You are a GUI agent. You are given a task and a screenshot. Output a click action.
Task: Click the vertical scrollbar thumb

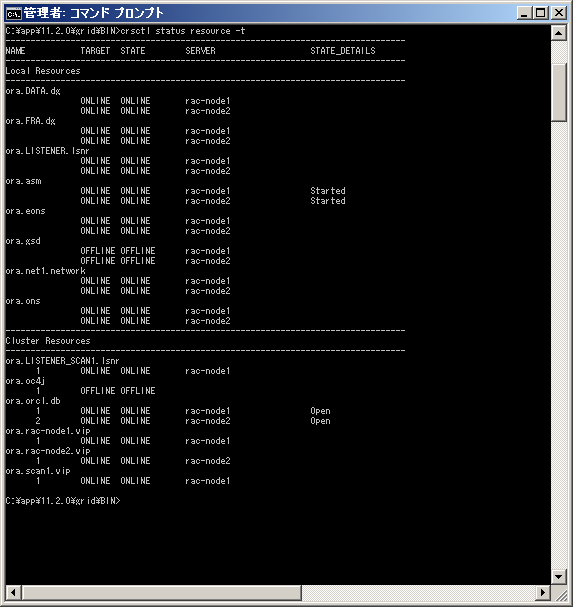558,93
